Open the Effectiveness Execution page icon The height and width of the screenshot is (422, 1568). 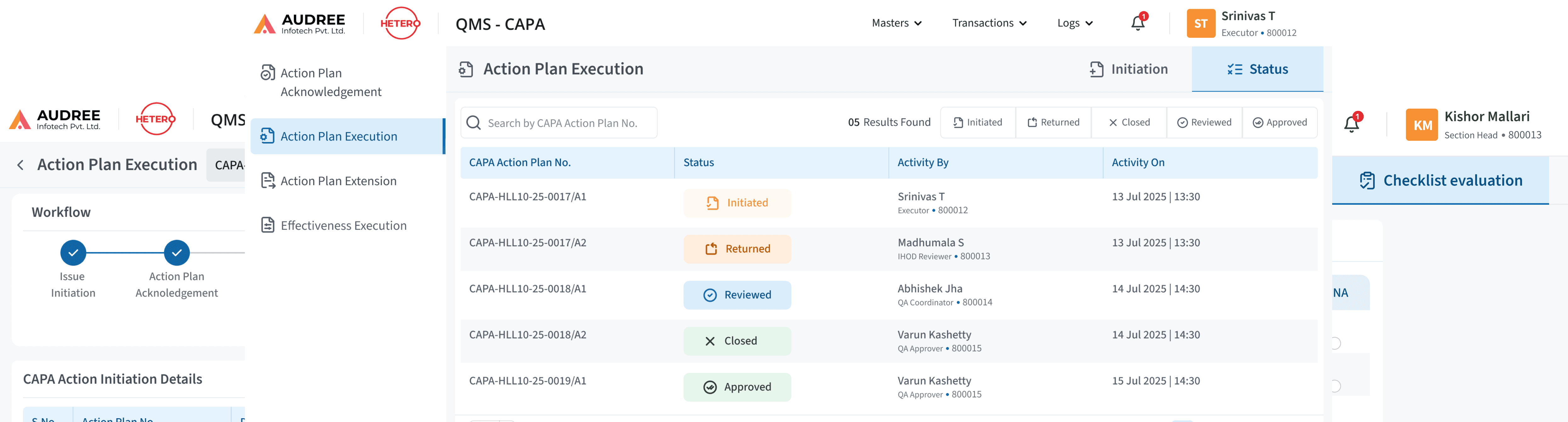point(268,225)
